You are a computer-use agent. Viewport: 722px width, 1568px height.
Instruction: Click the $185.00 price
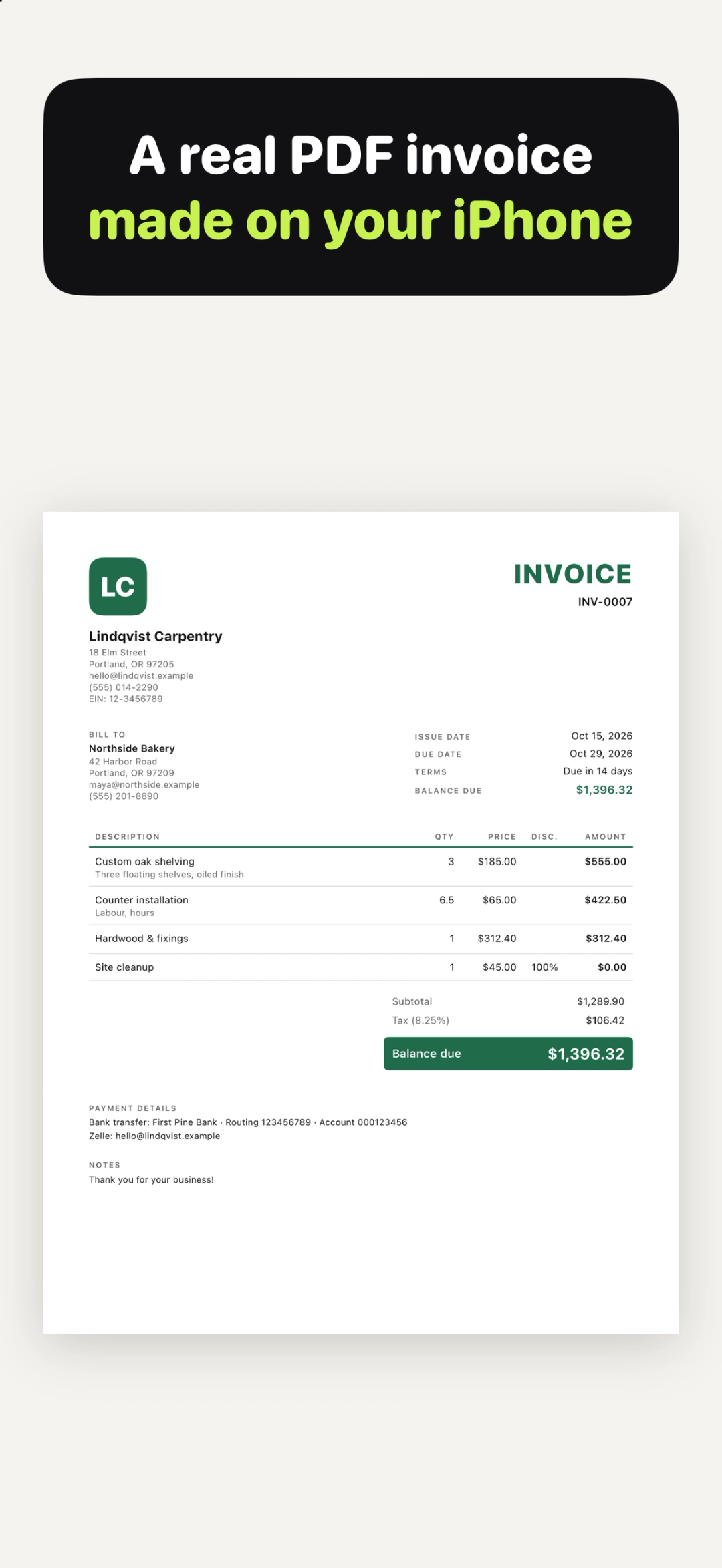pos(497,861)
